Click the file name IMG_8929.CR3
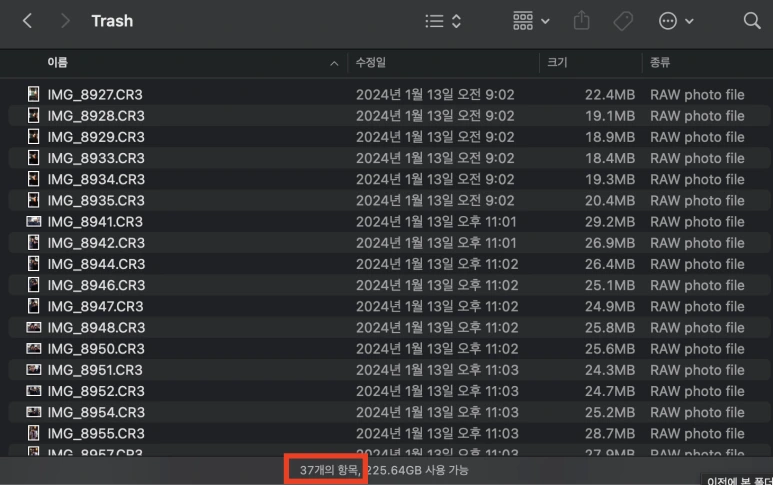 (x=96, y=137)
